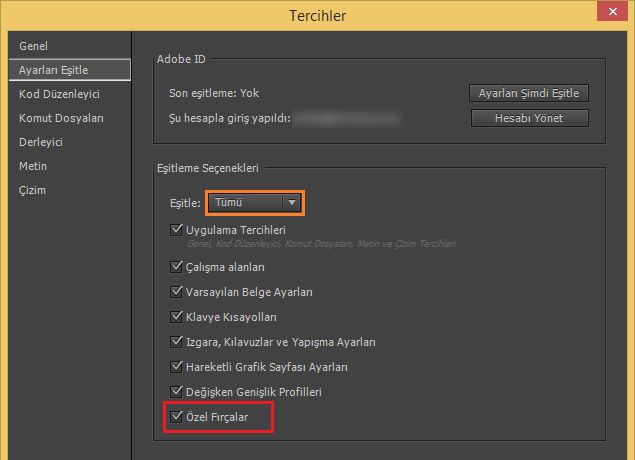Uncheck Uygulama Tercihleri checkbox
The height and width of the screenshot is (460, 635).
pos(177,230)
